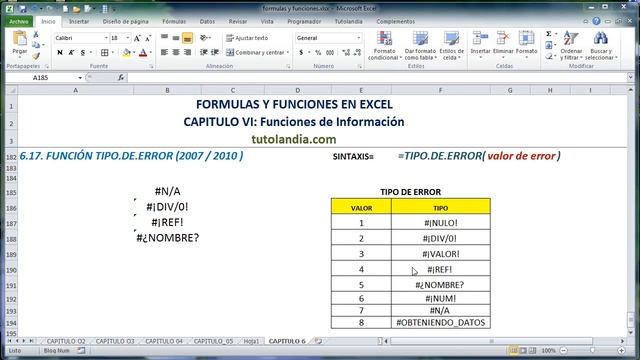This screenshot has width=640, height=360.
Task: Select the CAPITULO 02 sheet tab
Action: click(66, 341)
